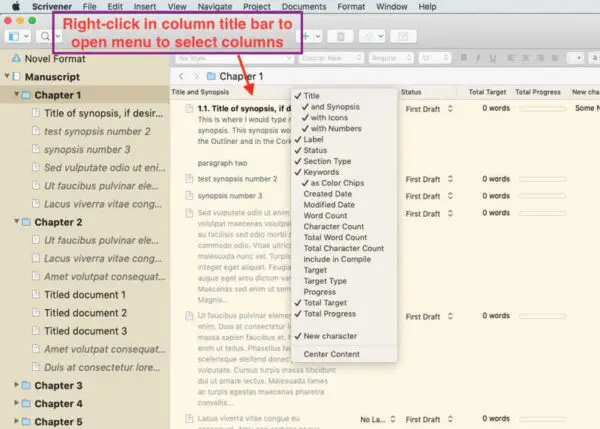The height and width of the screenshot is (429, 600).
Task: Click progress bar in test synopsis number 2 row
Action: coord(542,179)
